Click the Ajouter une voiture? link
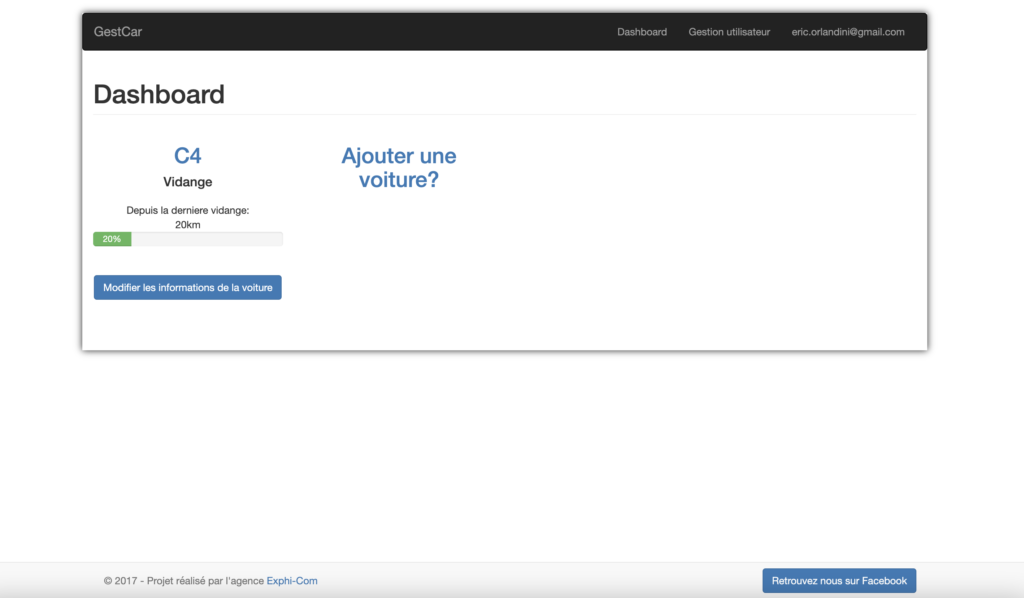1024x598 pixels. point(398,167)
